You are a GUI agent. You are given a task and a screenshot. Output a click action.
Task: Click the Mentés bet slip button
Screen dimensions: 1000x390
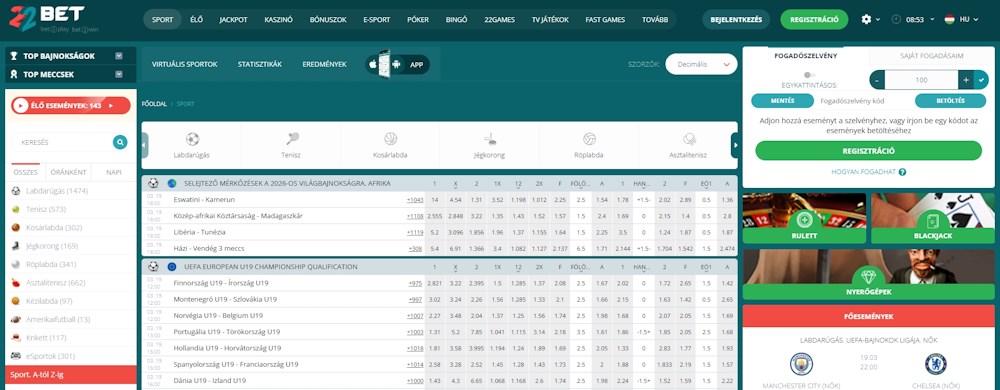coord(782,101)
